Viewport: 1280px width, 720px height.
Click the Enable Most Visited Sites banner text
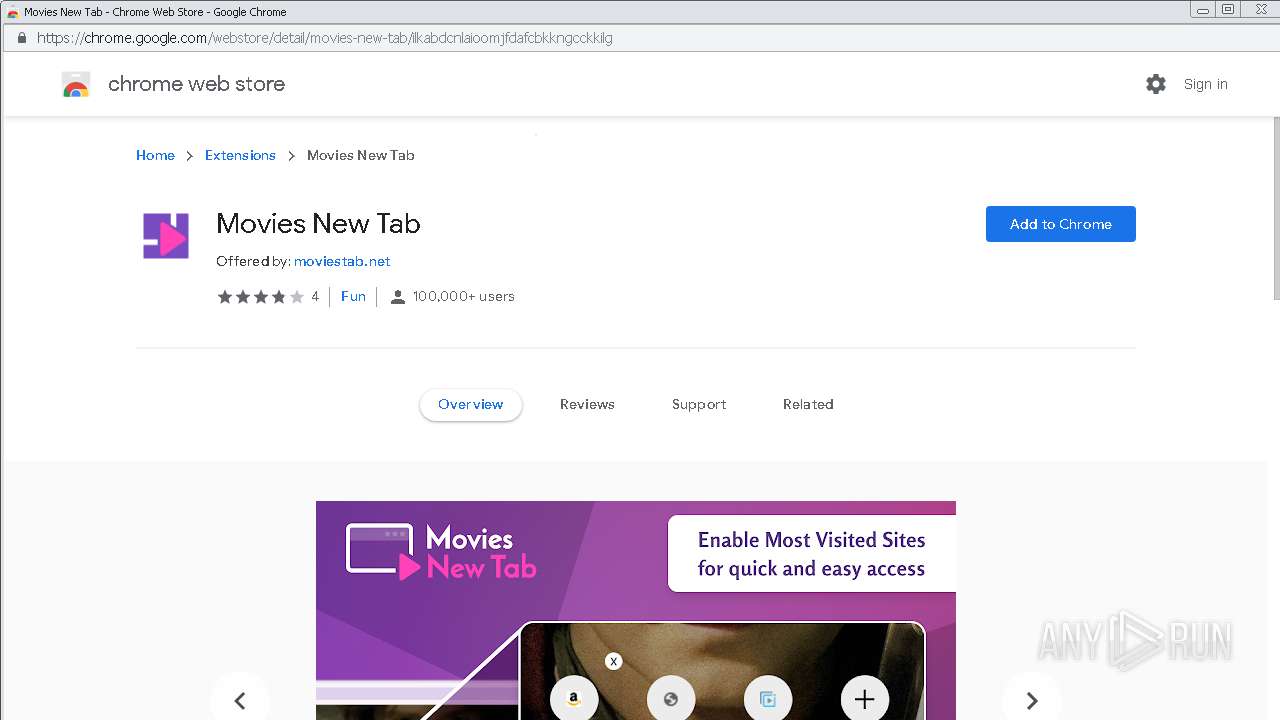[x=811, y=554]
